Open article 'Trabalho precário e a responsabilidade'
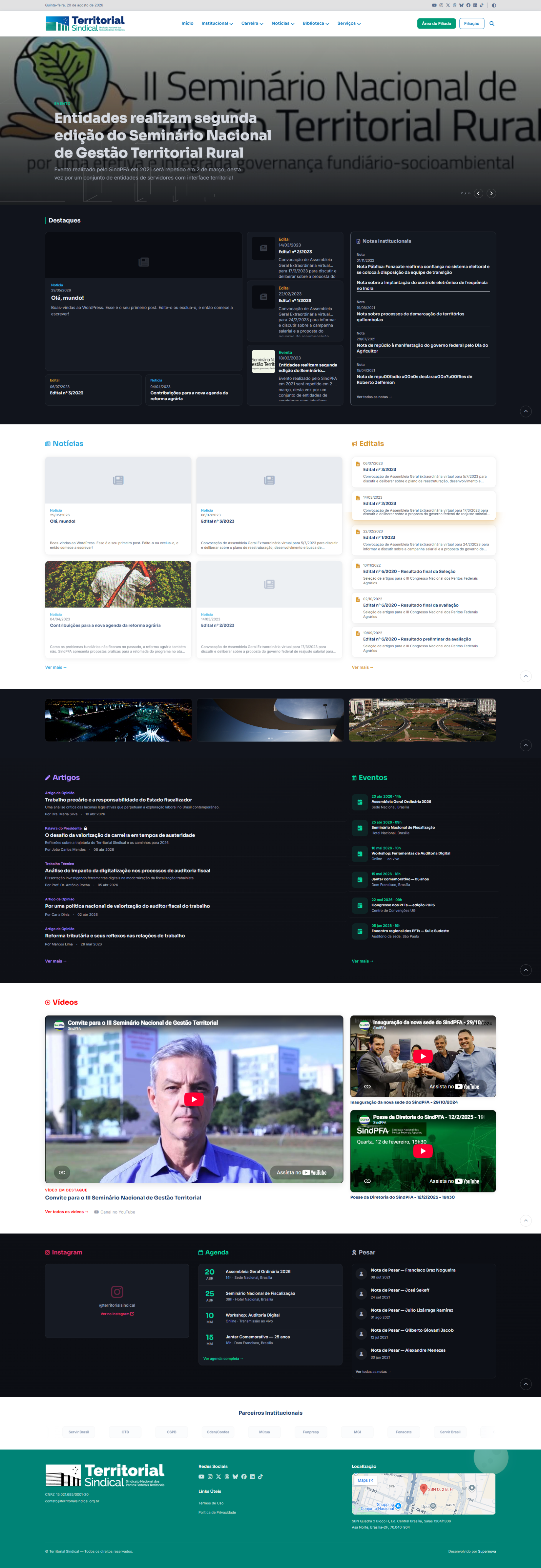The width and height of the screenshot is (541, 1568). pyautogui.click(x=119, y=800)
